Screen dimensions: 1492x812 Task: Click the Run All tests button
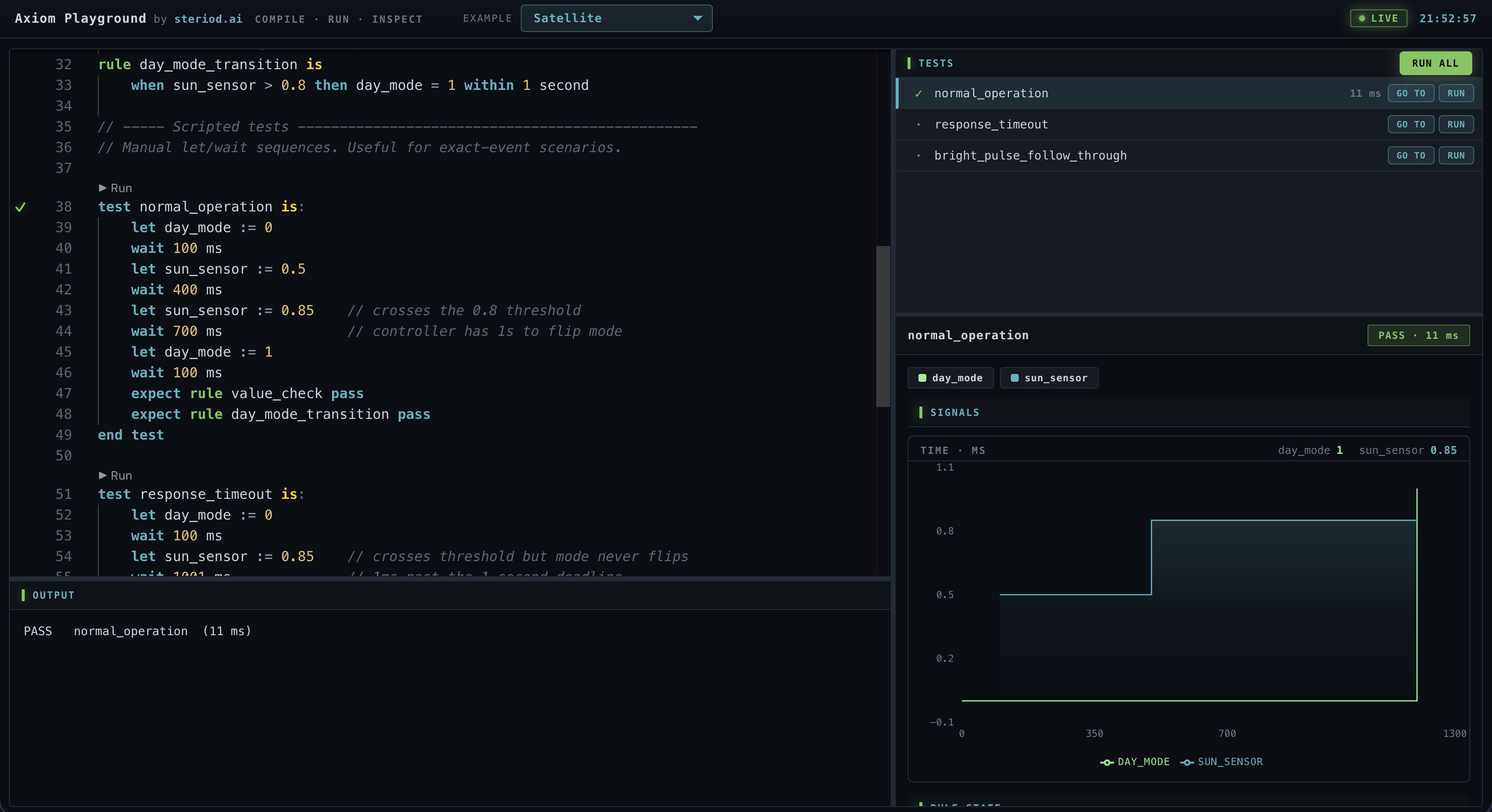coord(1435,63)
